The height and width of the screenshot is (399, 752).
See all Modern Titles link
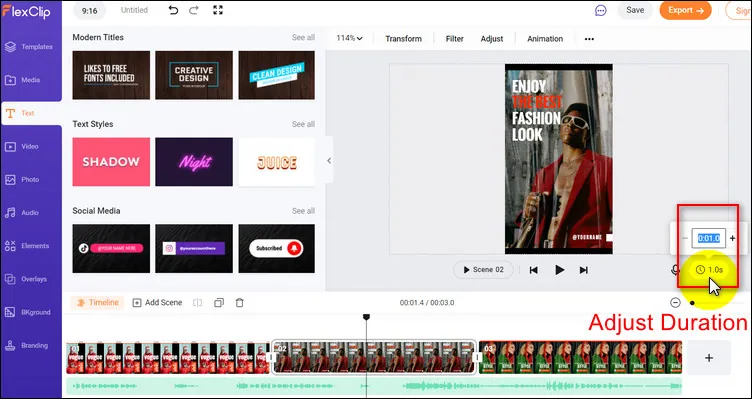point(303,37)
